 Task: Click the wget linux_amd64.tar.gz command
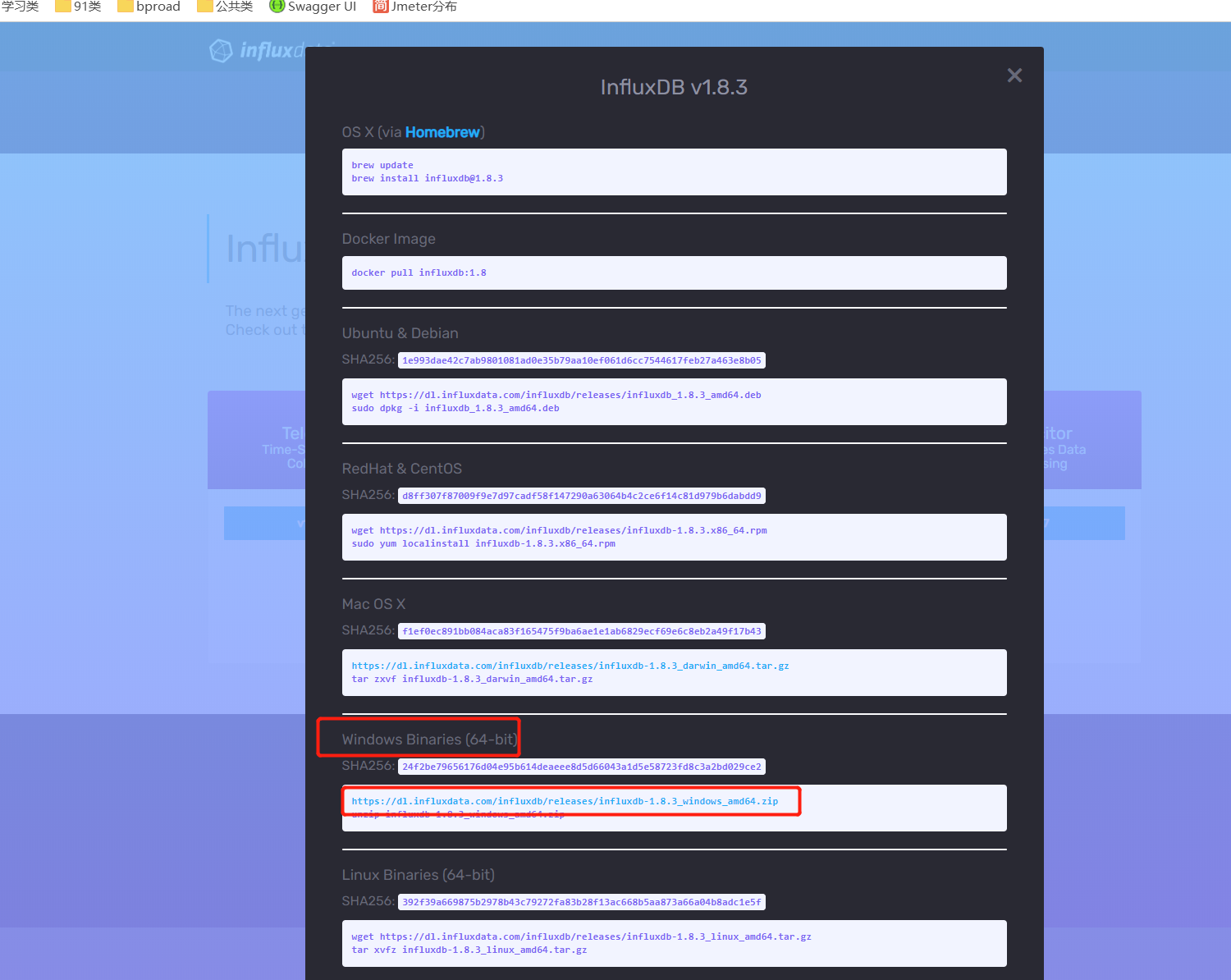[581, 936]
